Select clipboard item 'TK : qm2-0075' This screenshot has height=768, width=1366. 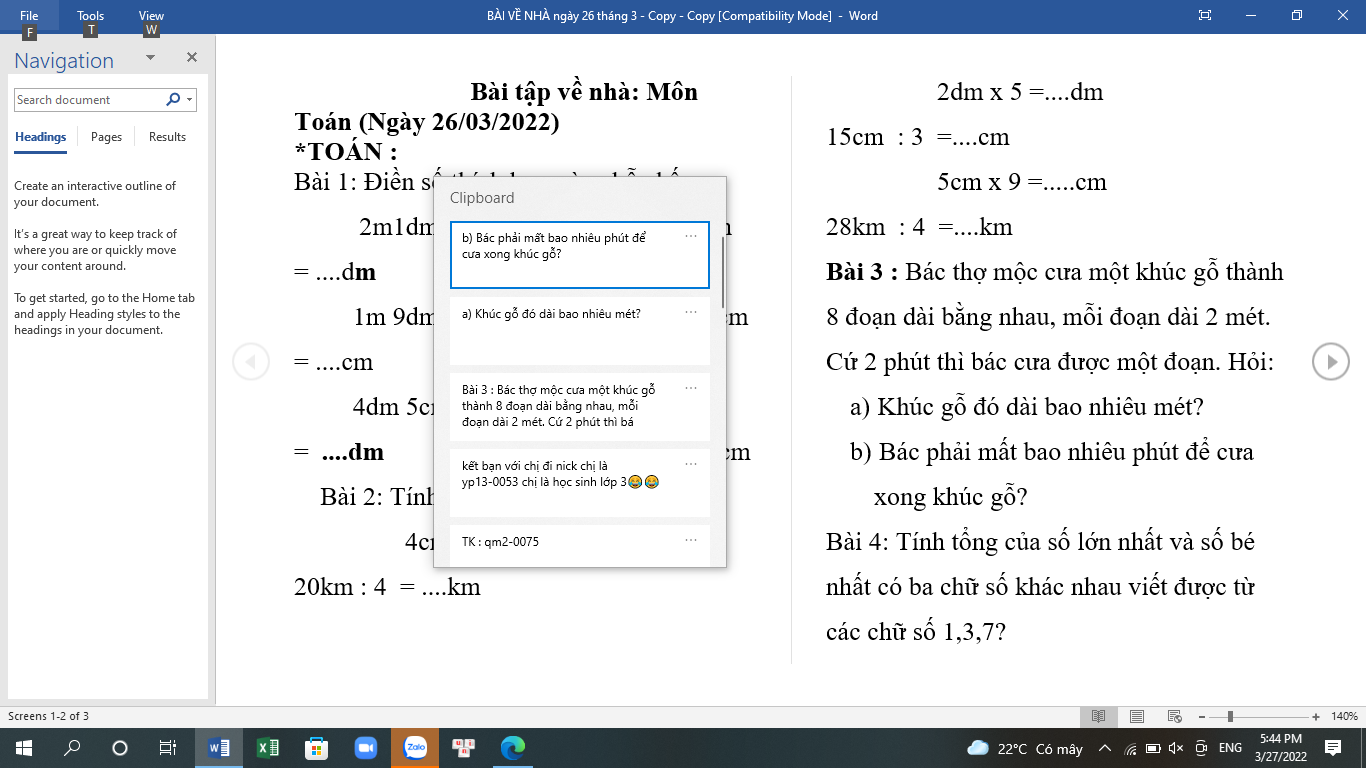click(x=579, y=545)
